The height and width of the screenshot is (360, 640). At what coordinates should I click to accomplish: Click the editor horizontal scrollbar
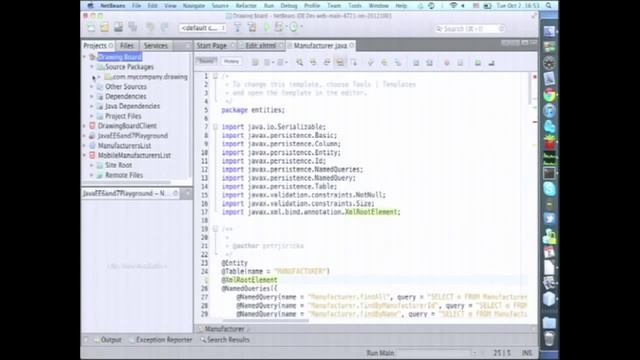[x=265, y=321]
